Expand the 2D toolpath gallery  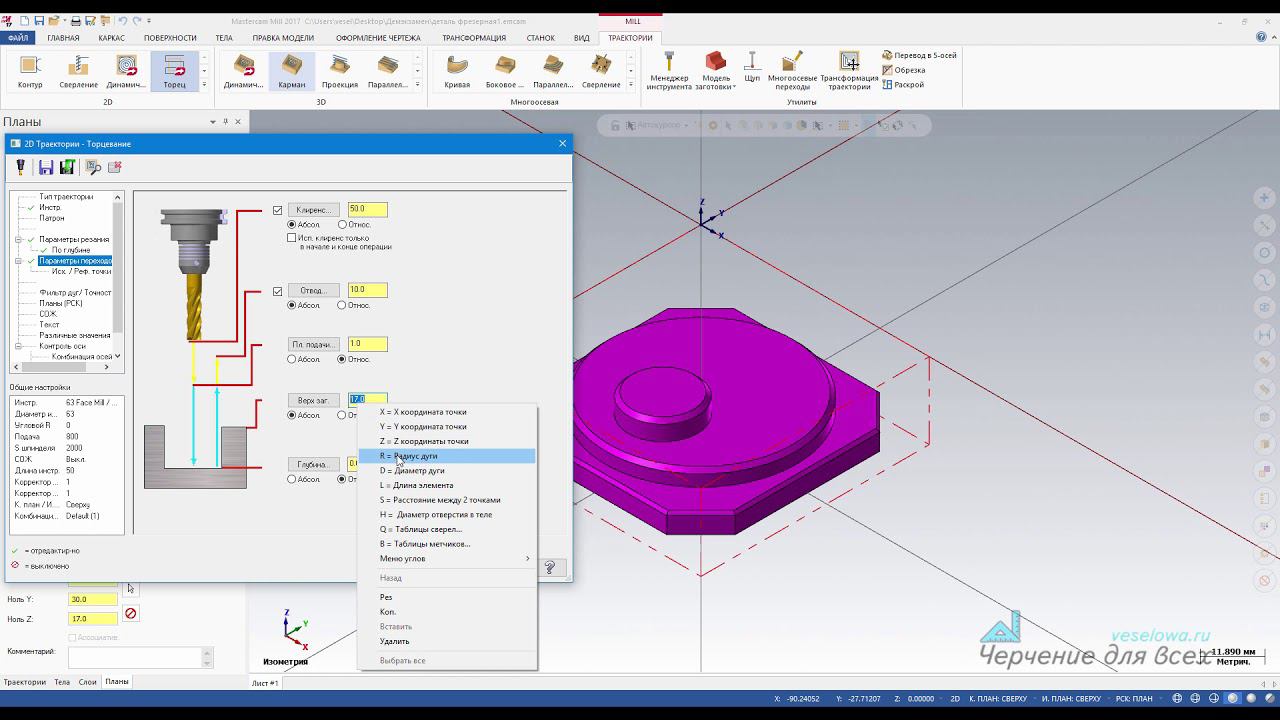click(204, 85)
